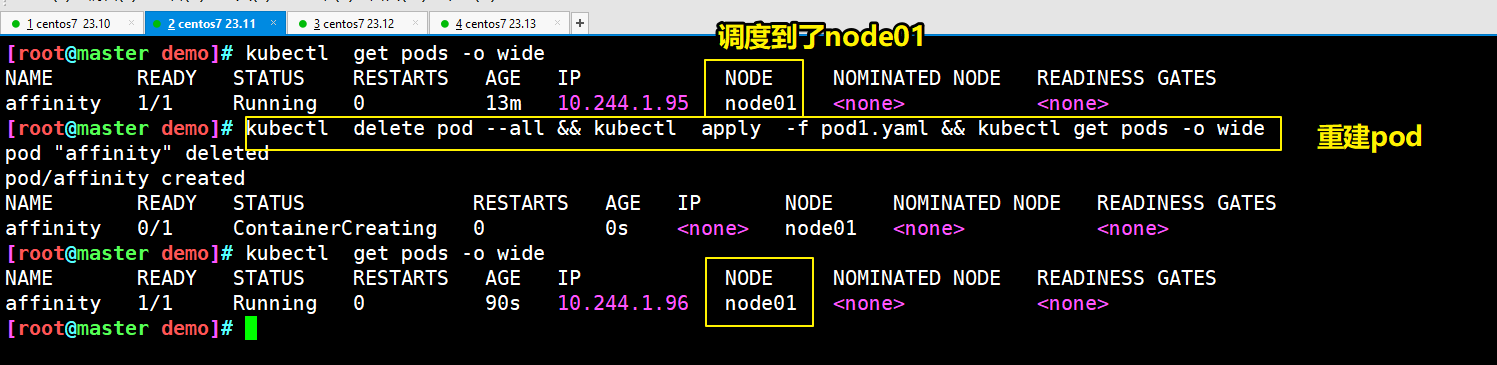Viewport: 1497px width, 365px height.
Task: Click node01 in the 10.244.1.96 row
Action: pyautogui.click(x=761, y=303)
